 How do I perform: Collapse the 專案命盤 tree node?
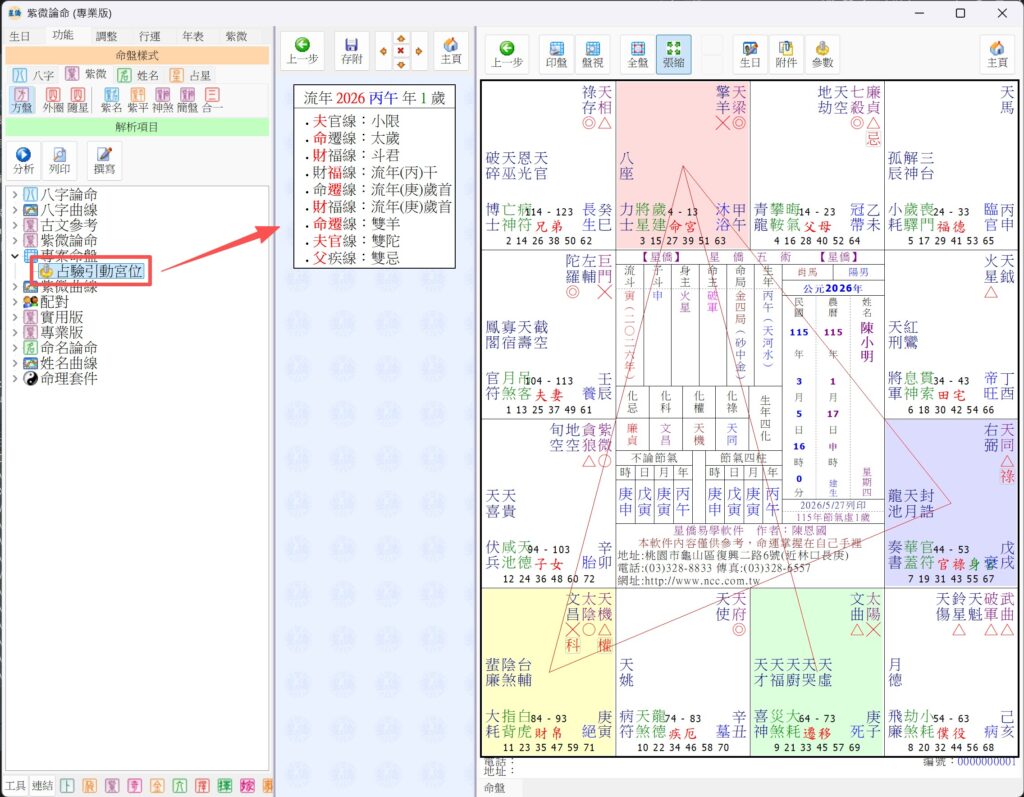(x=15, y=255)
